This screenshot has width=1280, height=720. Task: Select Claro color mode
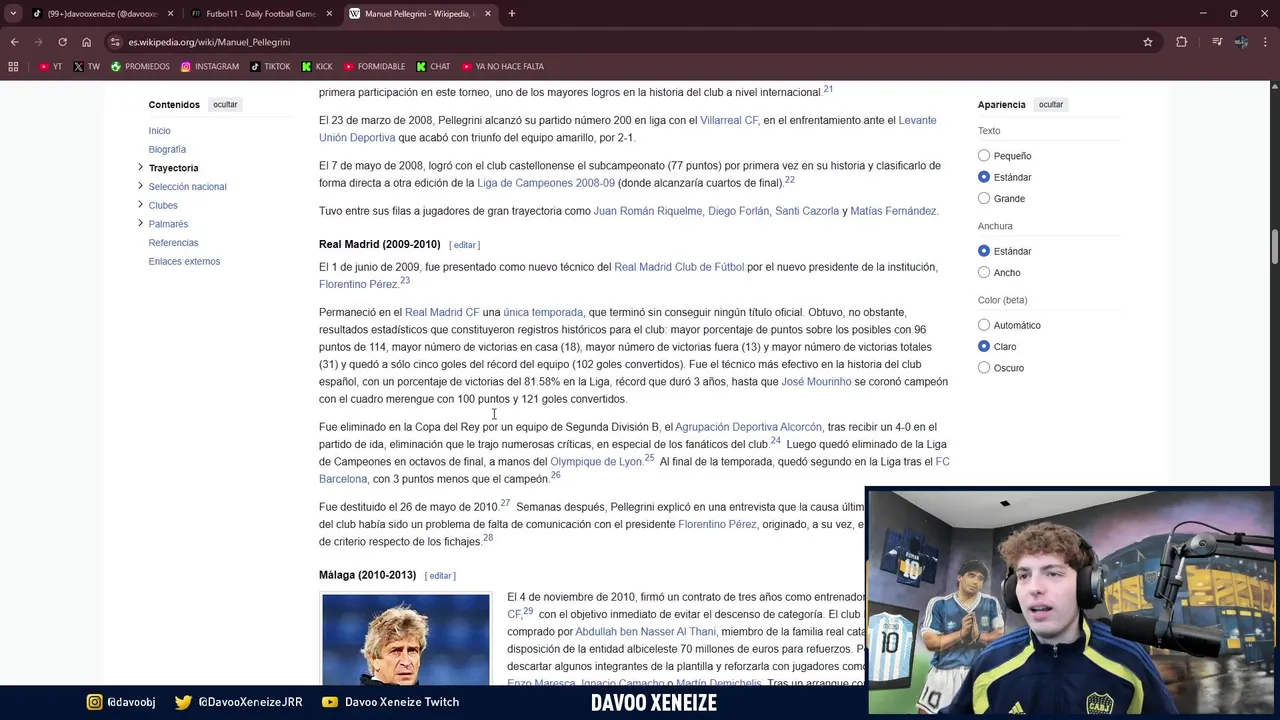click(x=984, y=346)
